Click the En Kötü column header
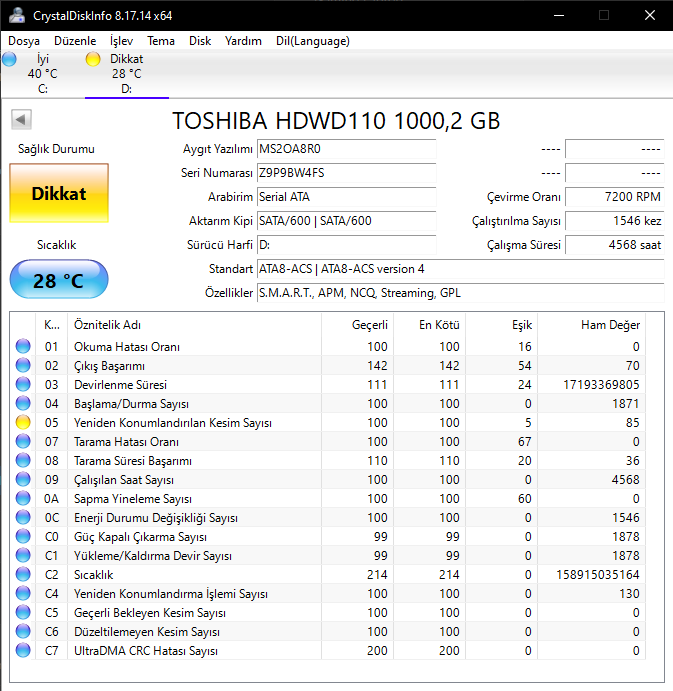The width and height of the screenshot is (673, 691). [430, 325]
